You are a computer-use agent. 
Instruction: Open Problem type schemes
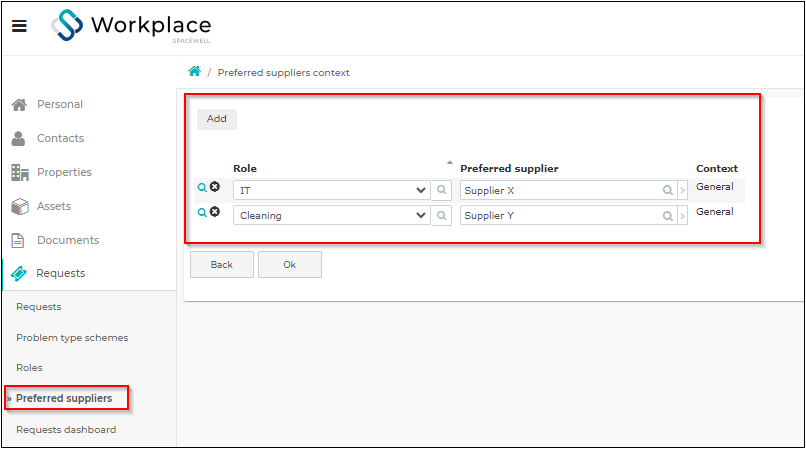72,338
